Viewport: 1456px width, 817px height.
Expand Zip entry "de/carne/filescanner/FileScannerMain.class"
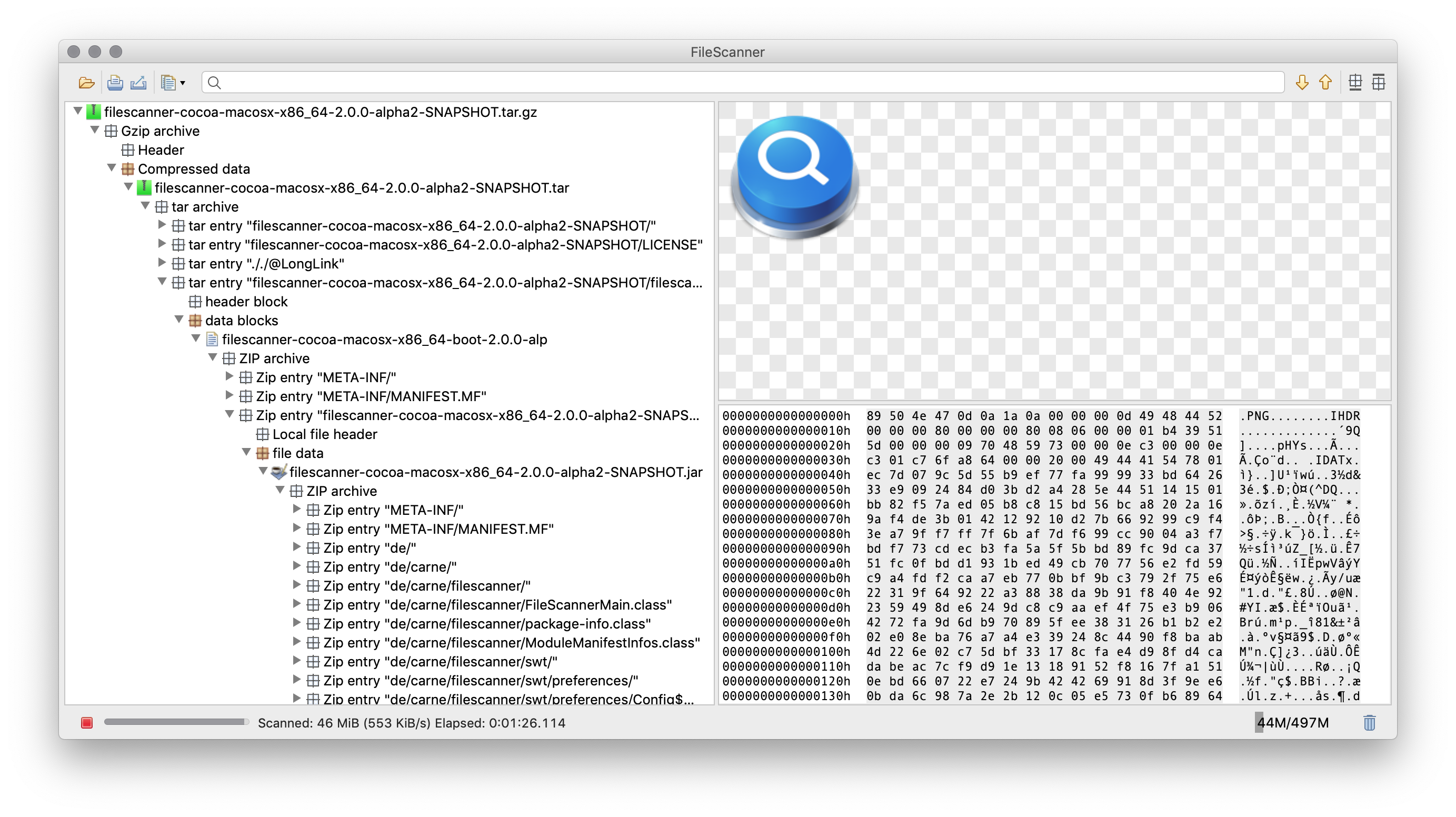click(297, 604)
